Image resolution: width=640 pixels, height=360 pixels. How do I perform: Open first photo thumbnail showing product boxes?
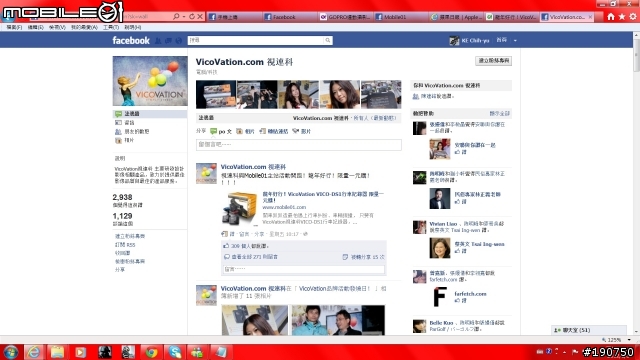coord(216,94)
